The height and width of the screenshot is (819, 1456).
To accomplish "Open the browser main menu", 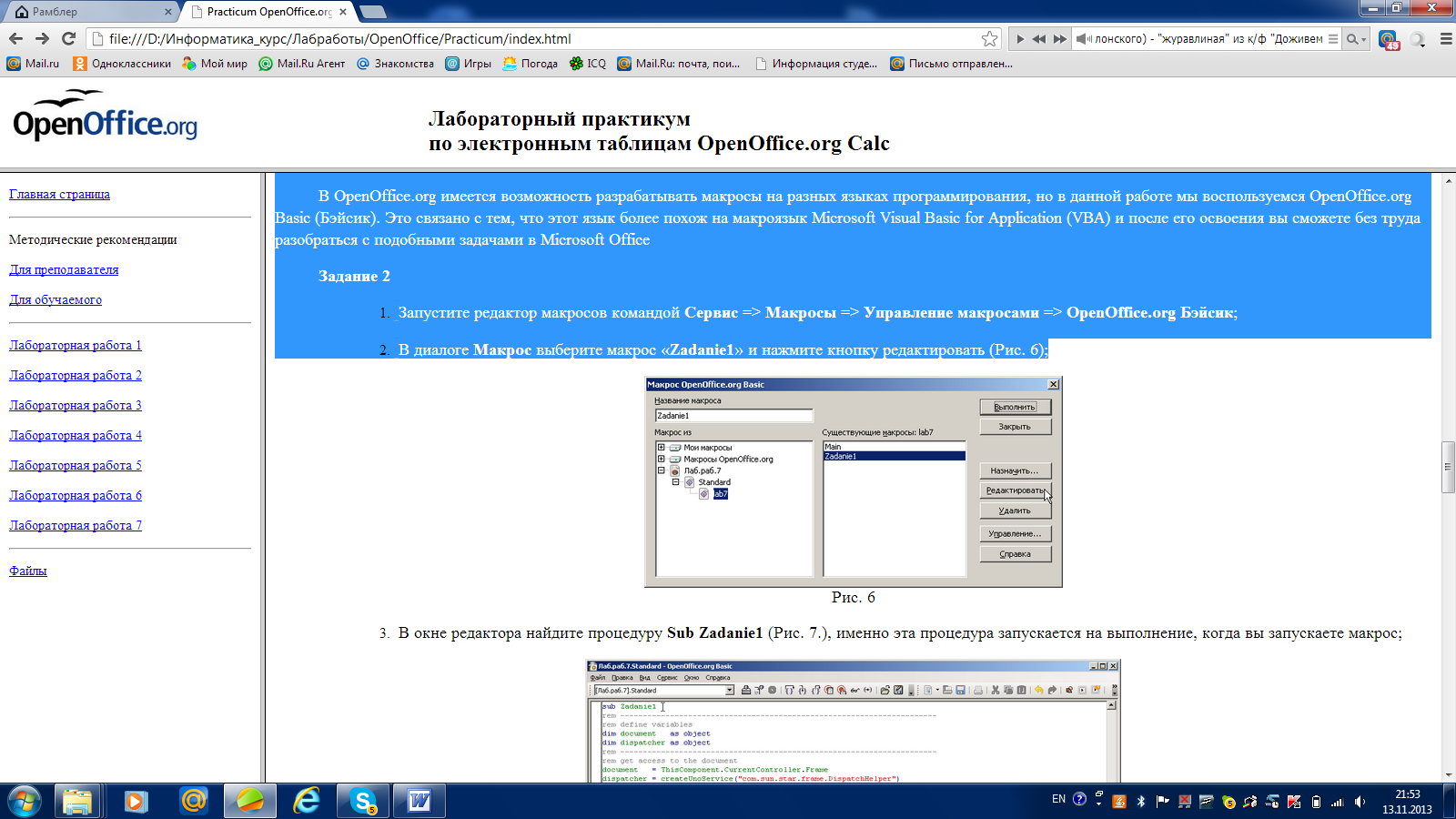I will (1445, 39).
